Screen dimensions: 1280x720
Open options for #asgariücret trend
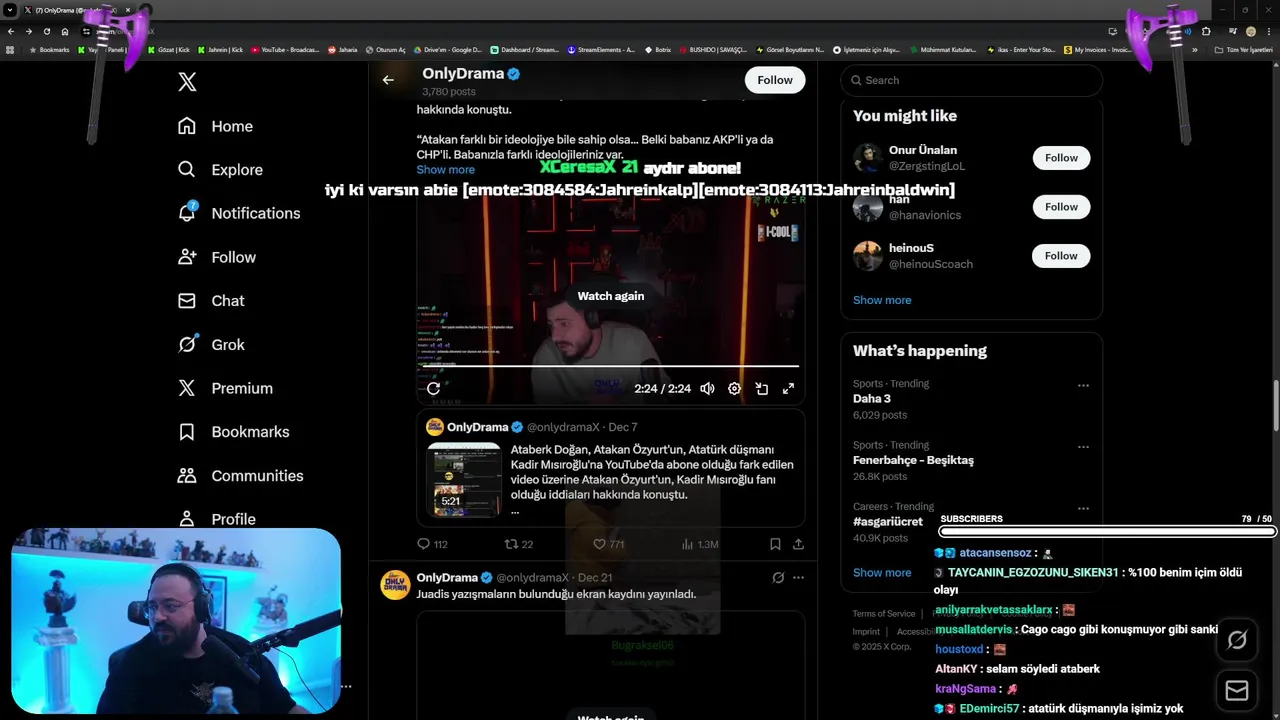point(1083,508)
